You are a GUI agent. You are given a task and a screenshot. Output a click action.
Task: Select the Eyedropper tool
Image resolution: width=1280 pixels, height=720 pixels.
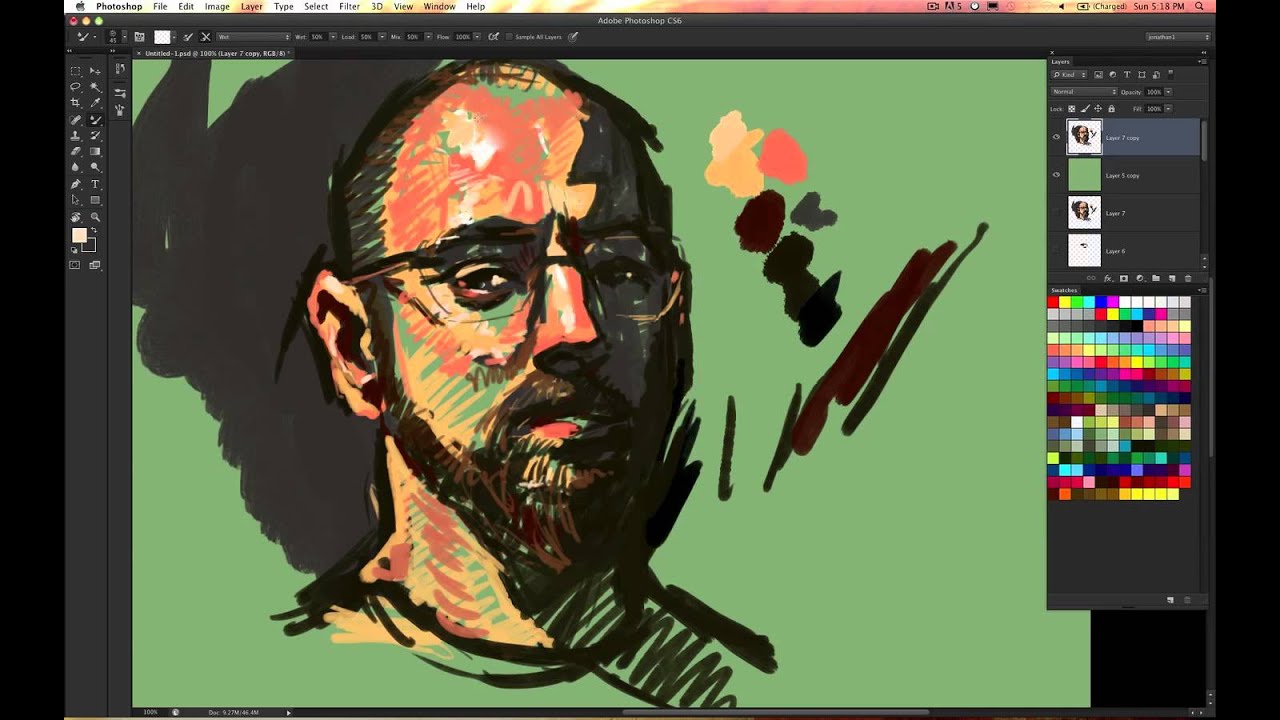(x=95, y=102)
